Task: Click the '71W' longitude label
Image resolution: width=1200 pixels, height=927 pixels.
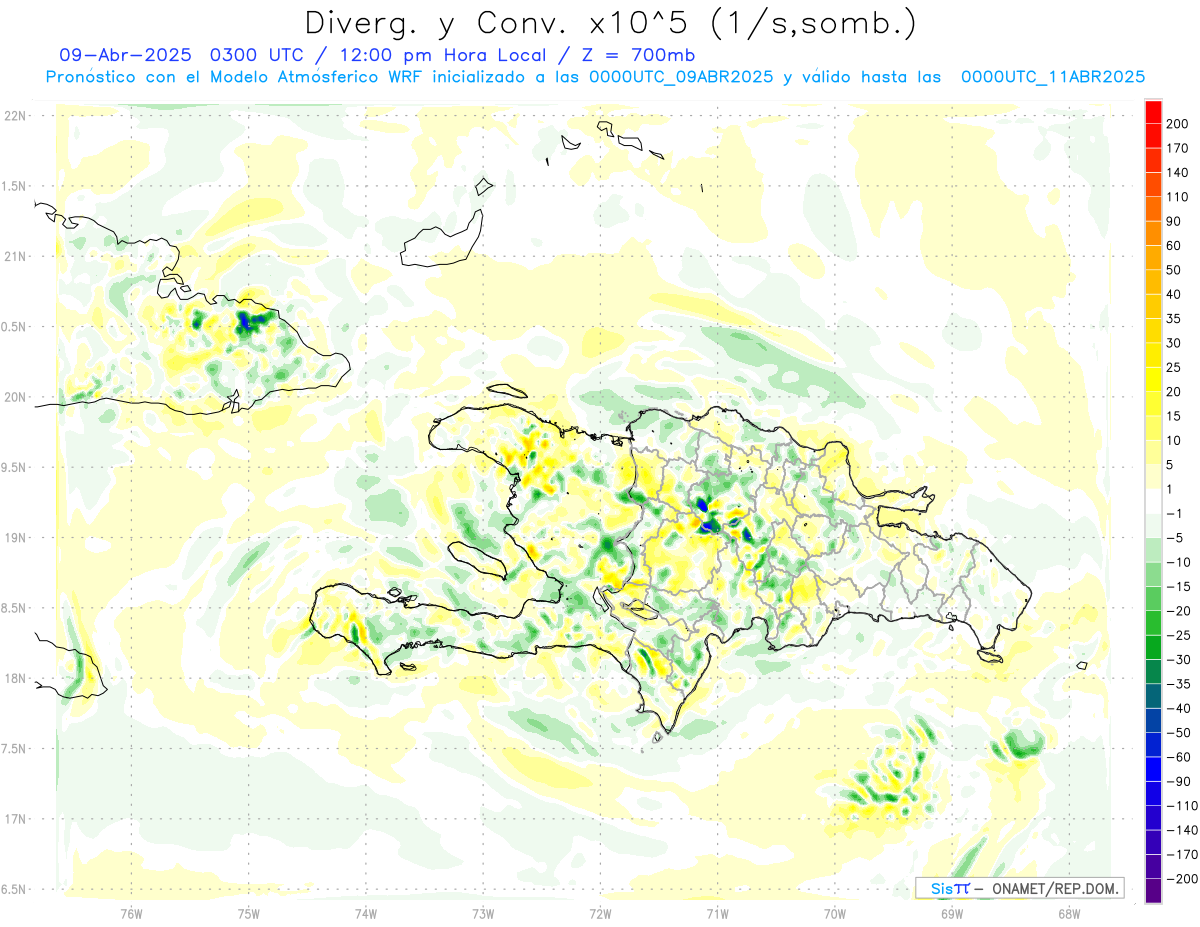Action: coord(717,913)
